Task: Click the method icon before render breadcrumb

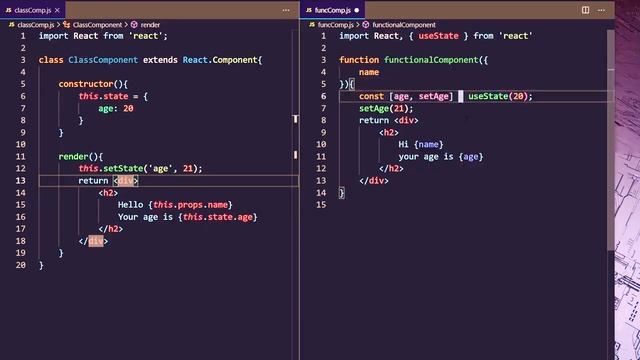Action: coord(134,25)
